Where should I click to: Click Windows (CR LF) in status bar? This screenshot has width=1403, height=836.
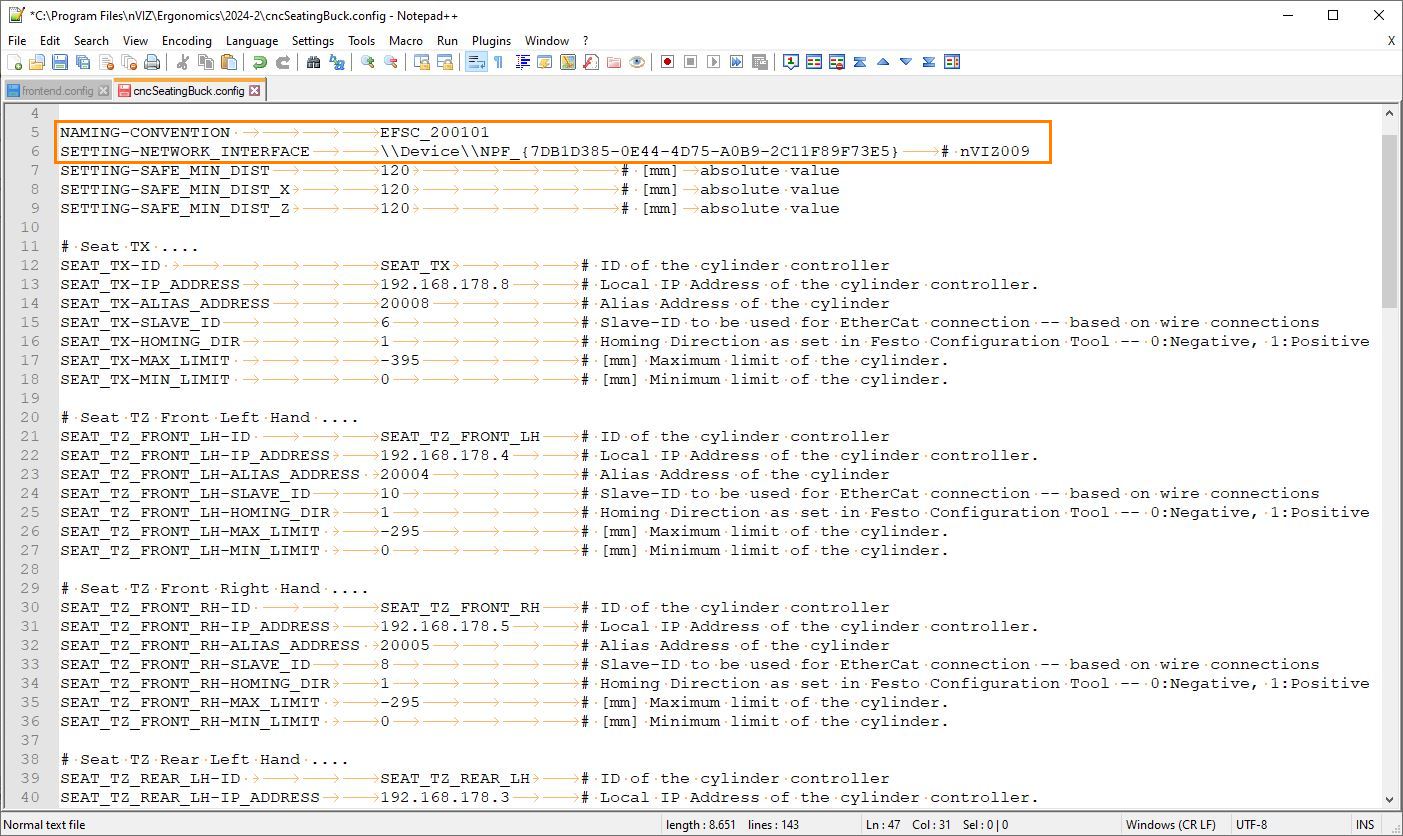pos(1170,825)
